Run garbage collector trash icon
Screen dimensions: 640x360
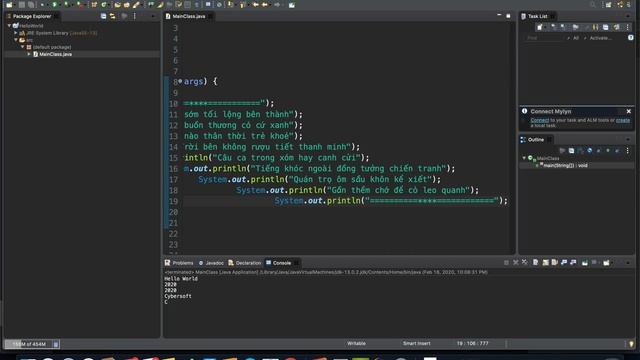(56, 344)
